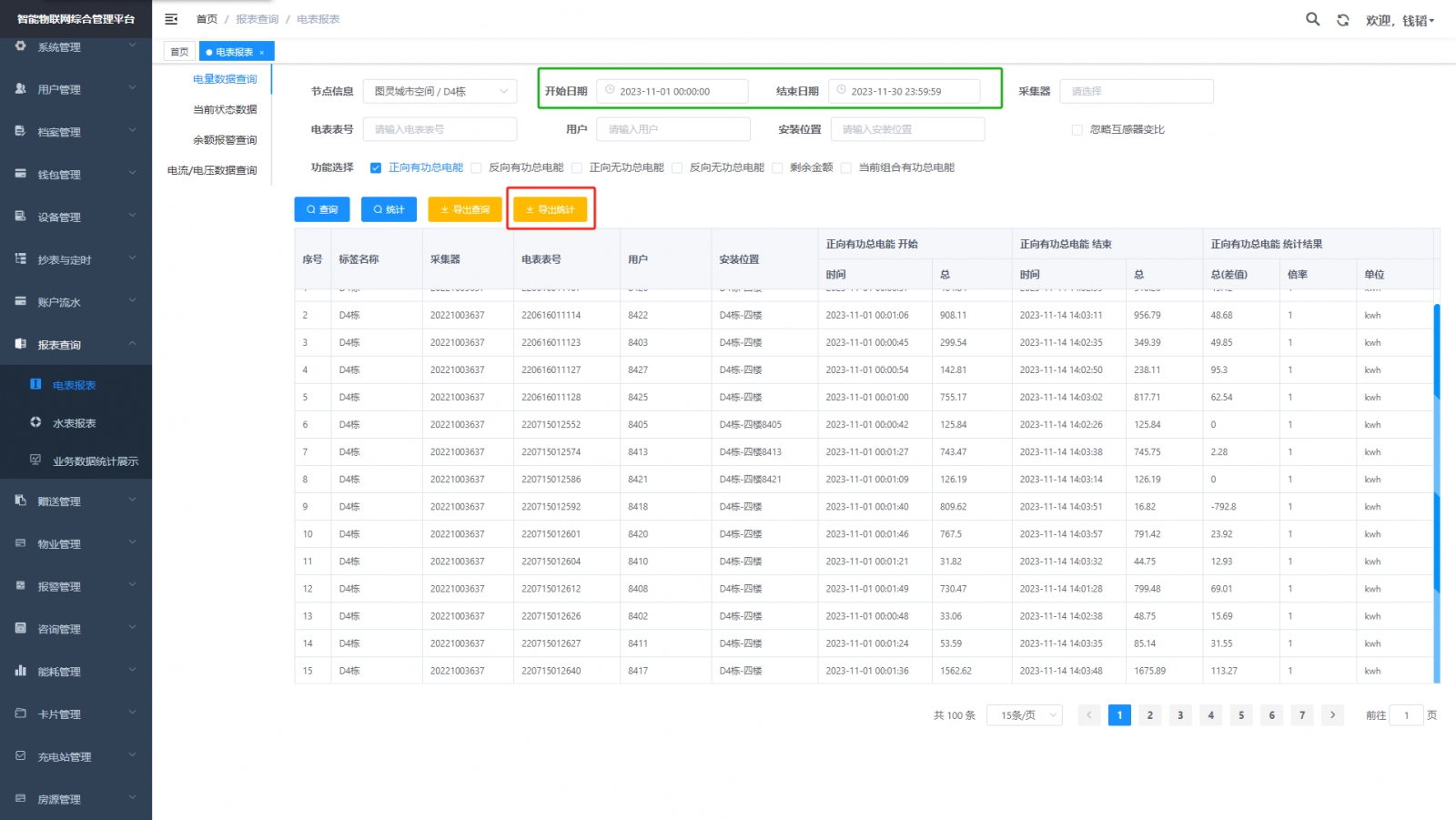Click the refresh icon in top bar

1342,20
